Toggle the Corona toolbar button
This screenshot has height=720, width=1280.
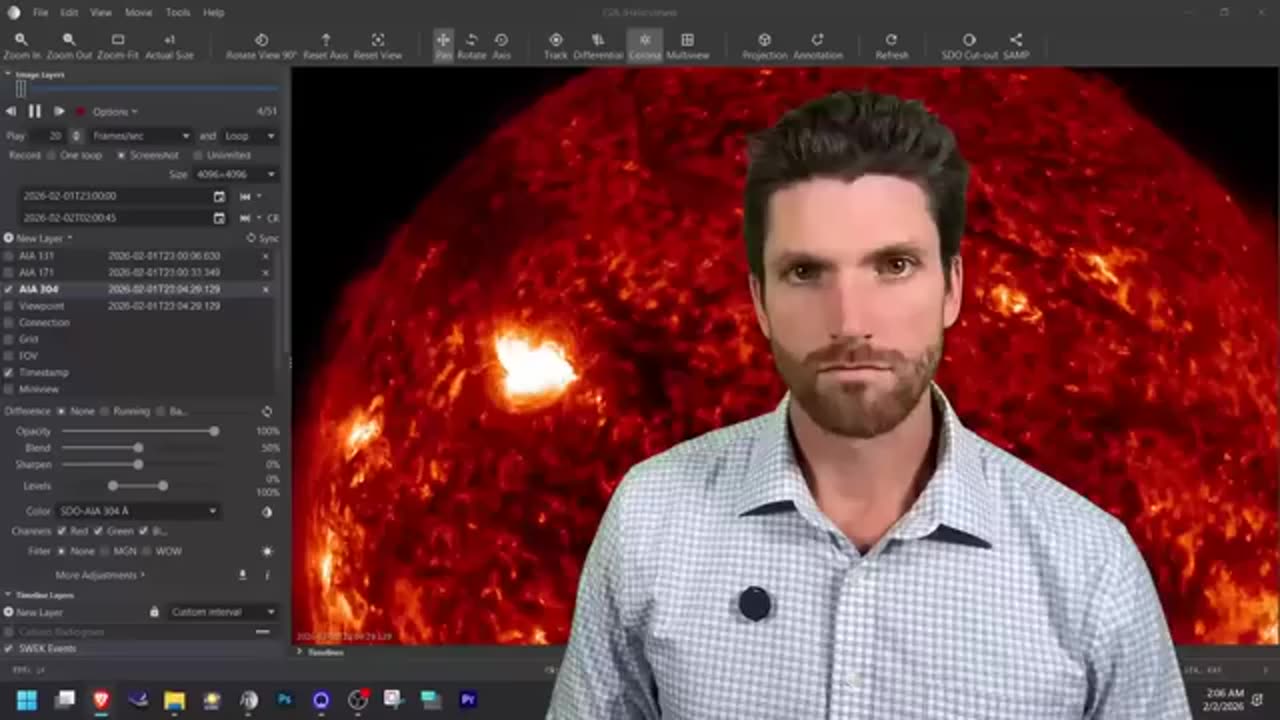(645, 46)
